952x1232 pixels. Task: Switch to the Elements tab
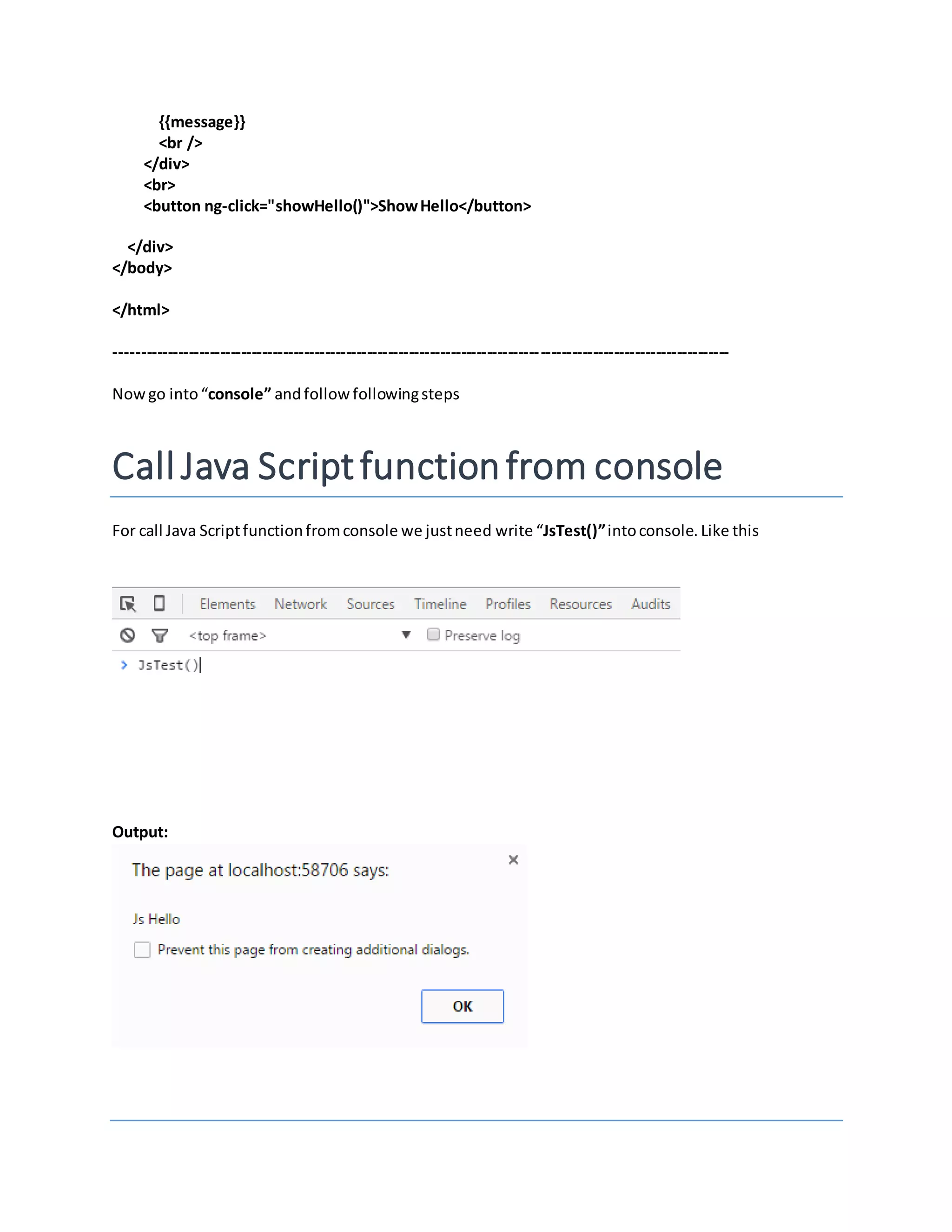click(227, 604)
